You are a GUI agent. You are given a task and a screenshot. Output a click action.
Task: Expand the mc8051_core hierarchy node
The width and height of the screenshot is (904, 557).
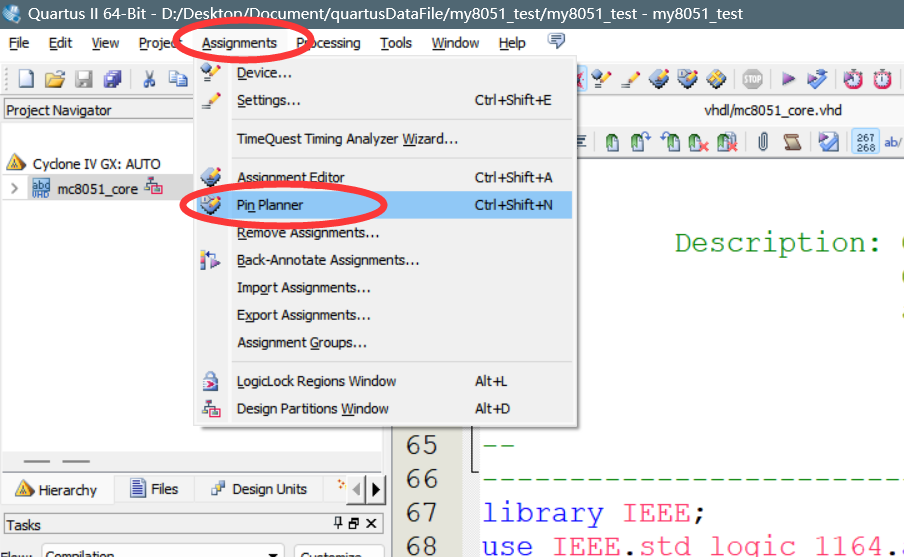(x=14, y=188)
